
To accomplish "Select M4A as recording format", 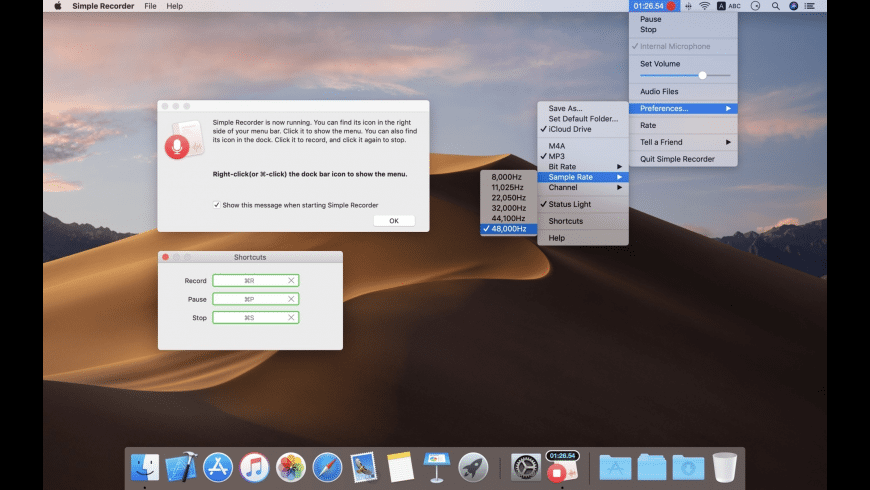I will click(583, 146).
